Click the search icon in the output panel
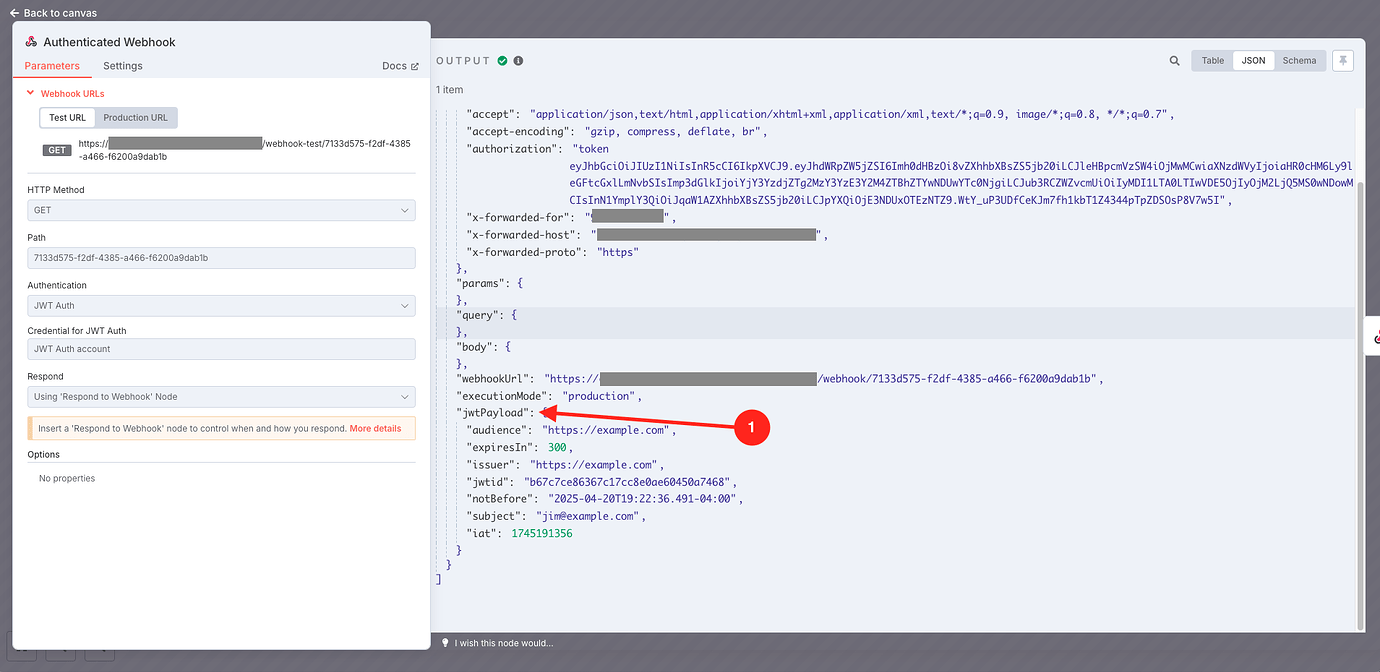Viewport: 1380px width, 672px height. tap(1174, 60)
